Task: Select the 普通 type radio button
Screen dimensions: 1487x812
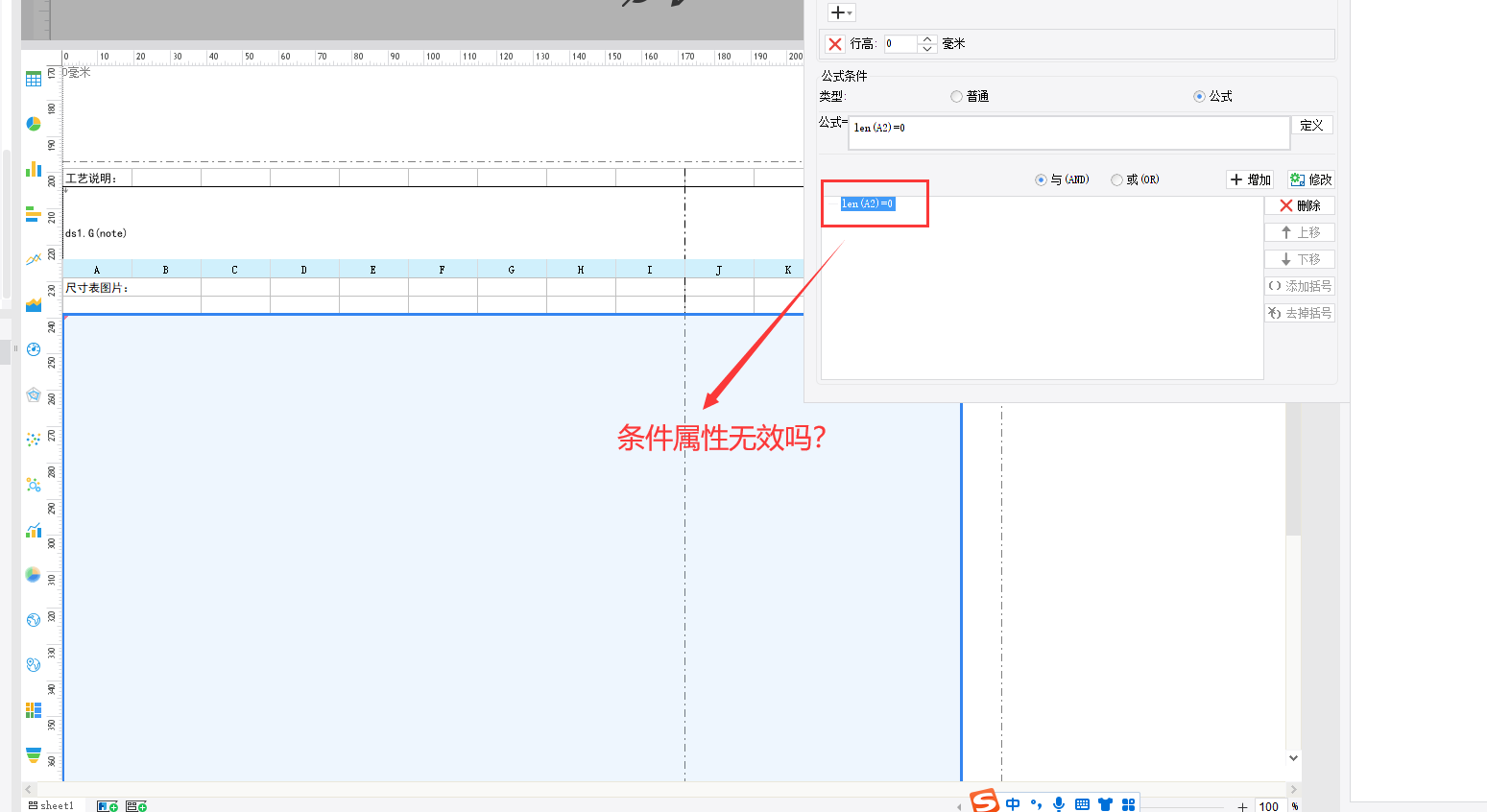Action: 956,96
